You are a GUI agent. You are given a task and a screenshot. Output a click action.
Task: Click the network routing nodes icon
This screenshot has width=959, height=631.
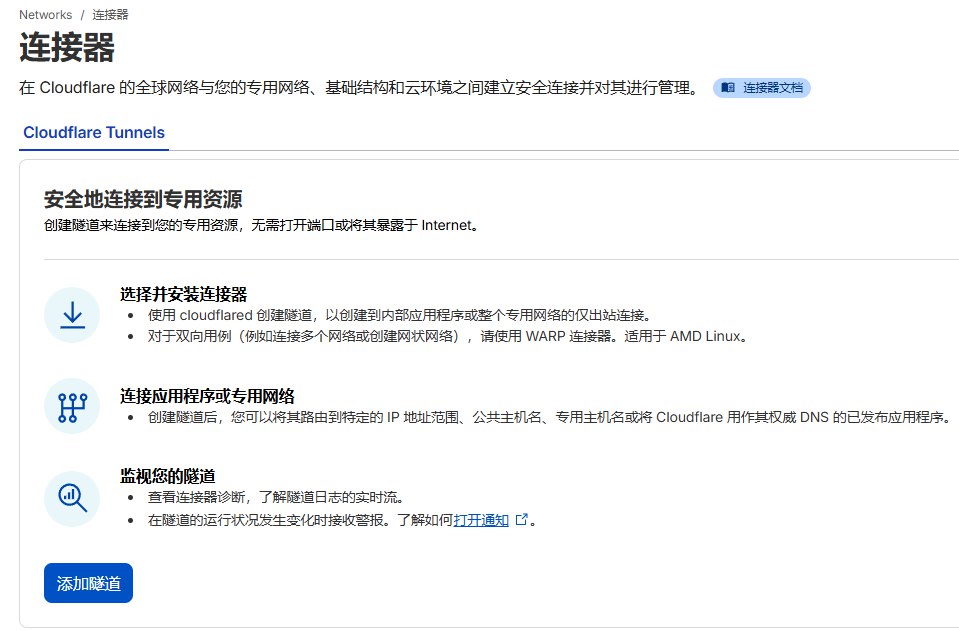[x=72, y=406]
